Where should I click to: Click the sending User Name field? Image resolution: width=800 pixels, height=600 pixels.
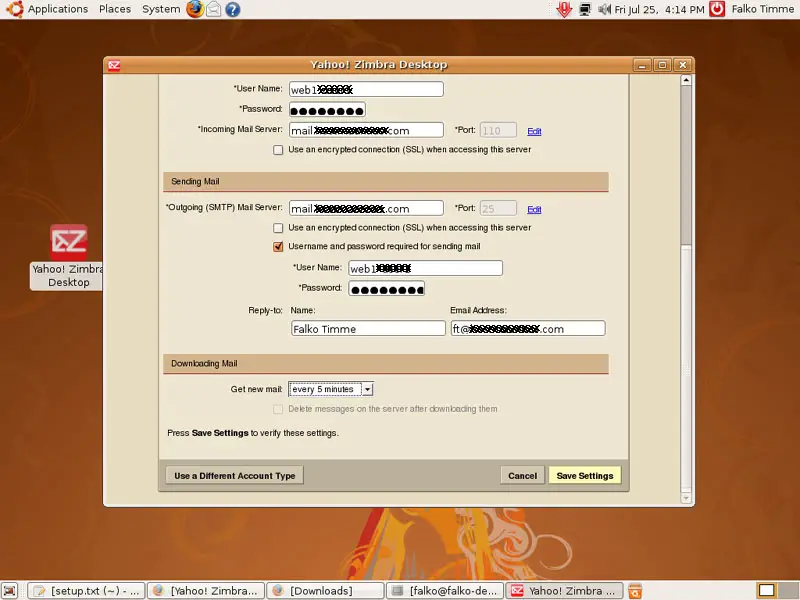[426, 268]
